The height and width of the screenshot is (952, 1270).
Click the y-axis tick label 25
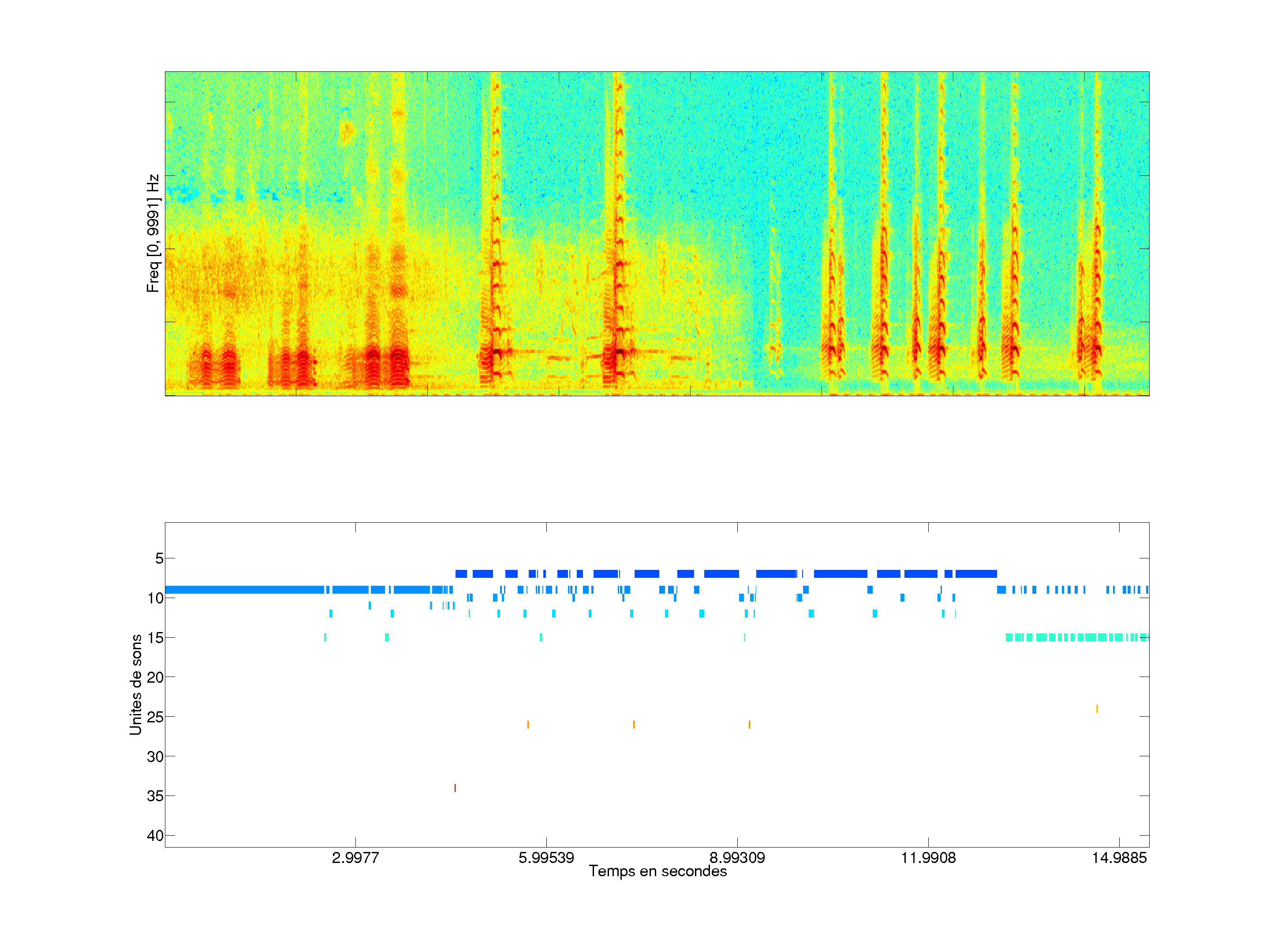point(155,717)
